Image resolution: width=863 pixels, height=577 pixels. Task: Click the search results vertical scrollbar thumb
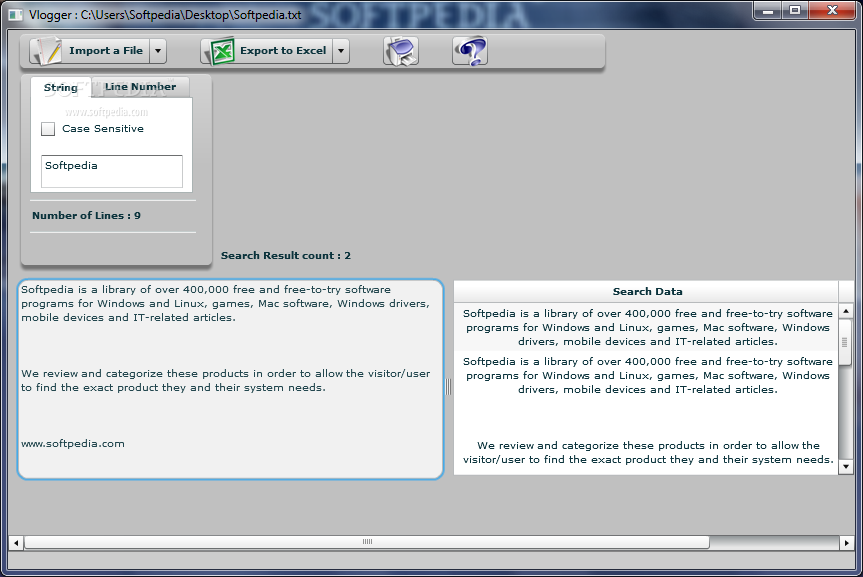(845, 342)
